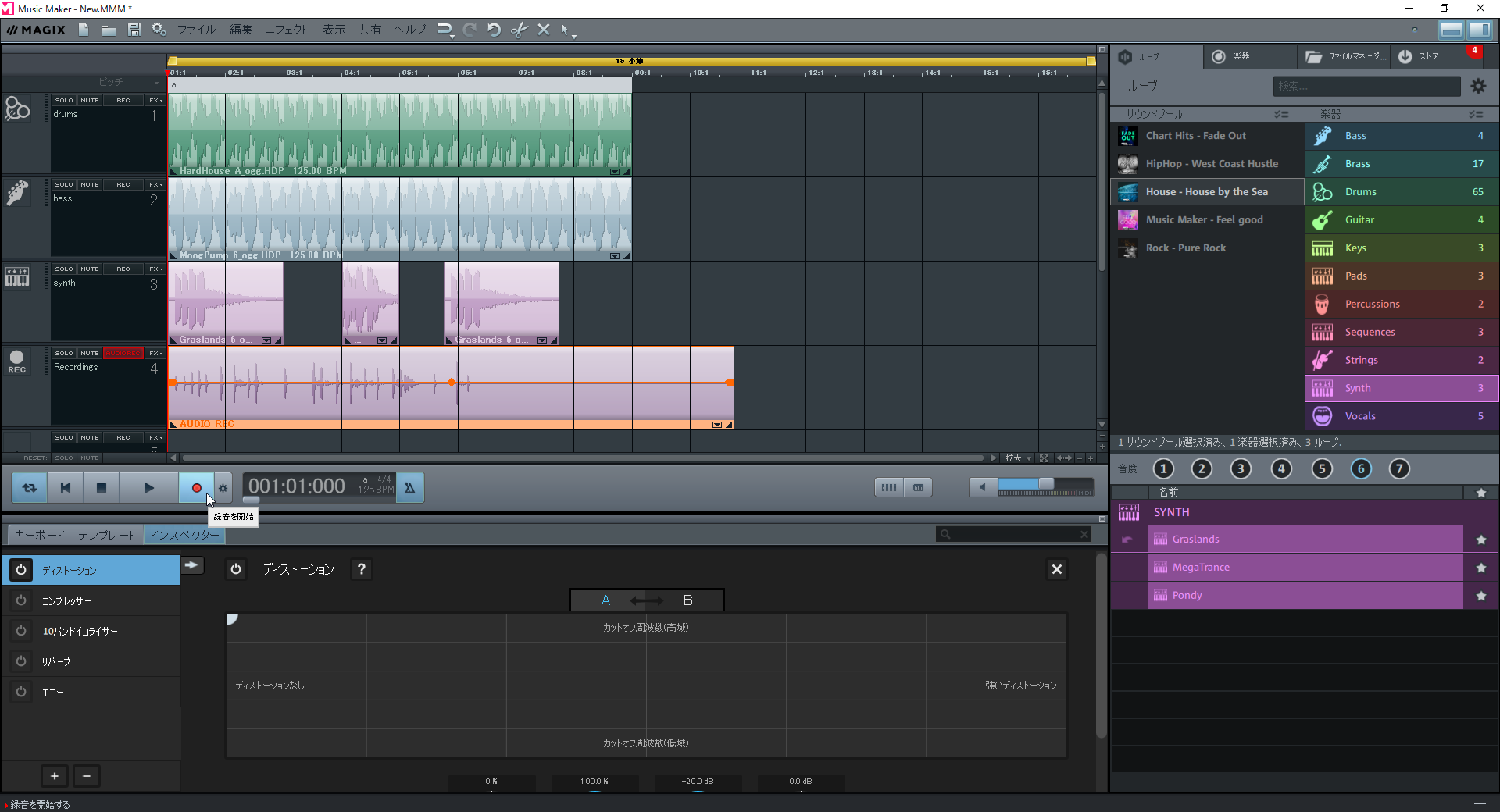Open FX menu on drums track
This screenshot has width=1500, height=812.
click(155, 101)
